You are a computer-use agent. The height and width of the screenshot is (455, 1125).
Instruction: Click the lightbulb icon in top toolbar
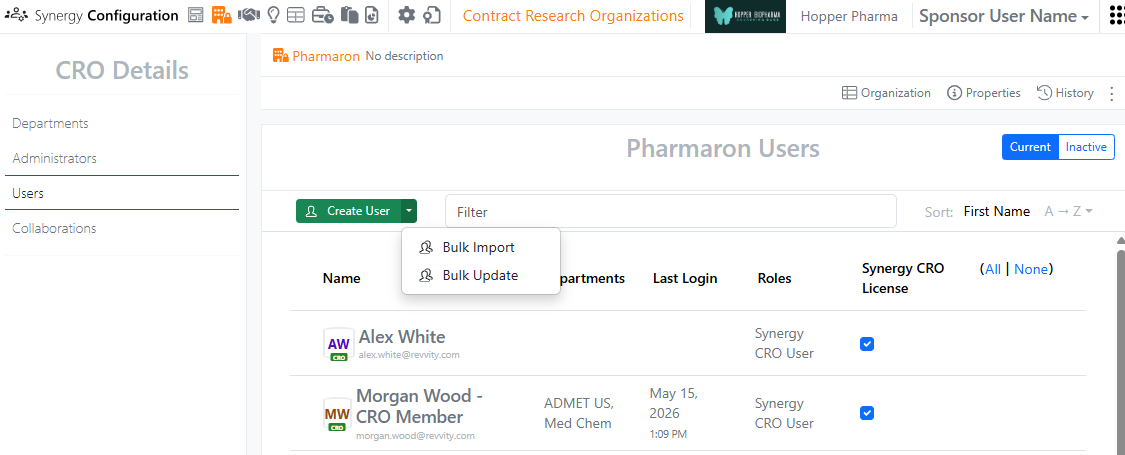click(273, 15)
